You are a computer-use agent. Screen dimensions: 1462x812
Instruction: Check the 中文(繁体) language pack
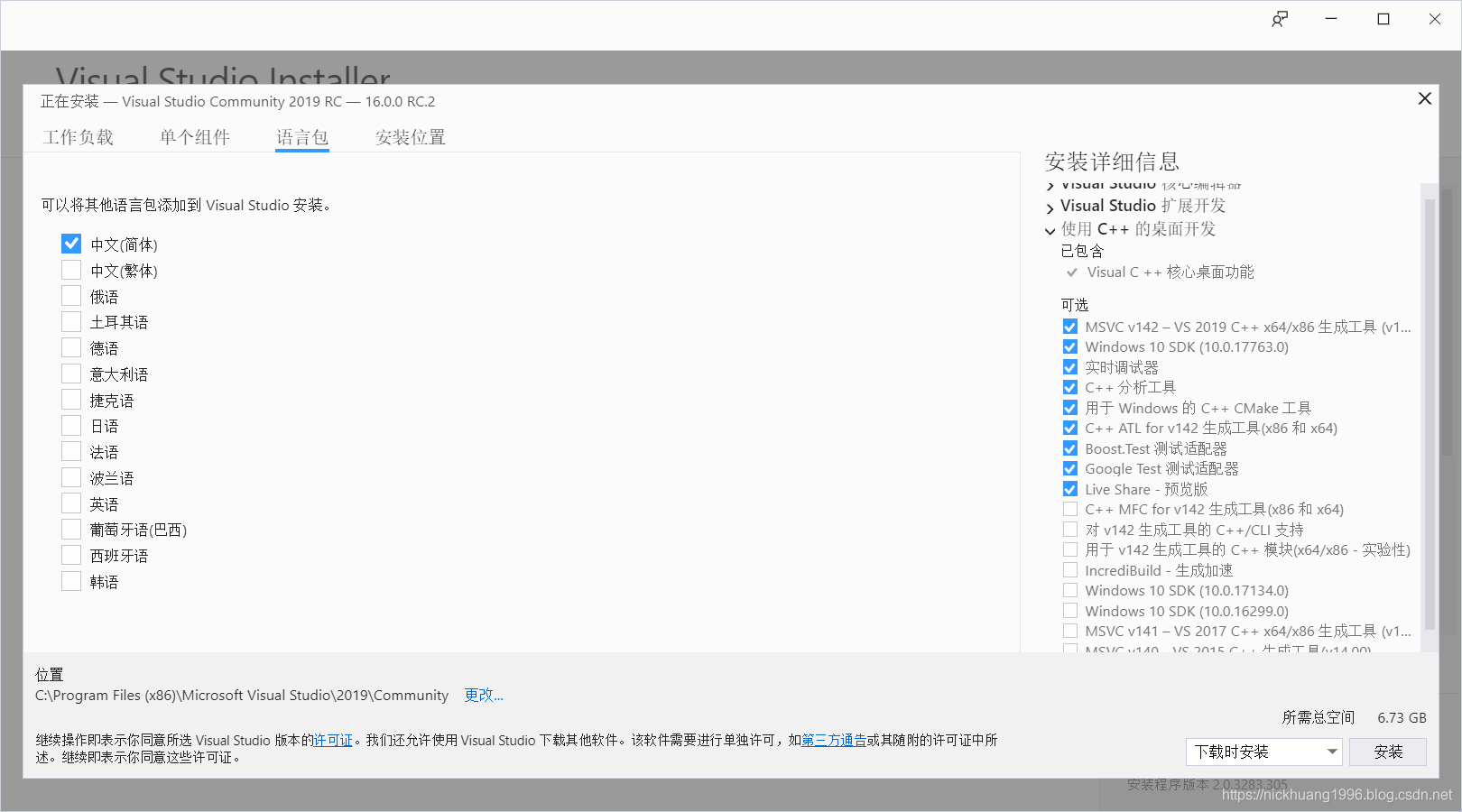[x=71, y=269]
